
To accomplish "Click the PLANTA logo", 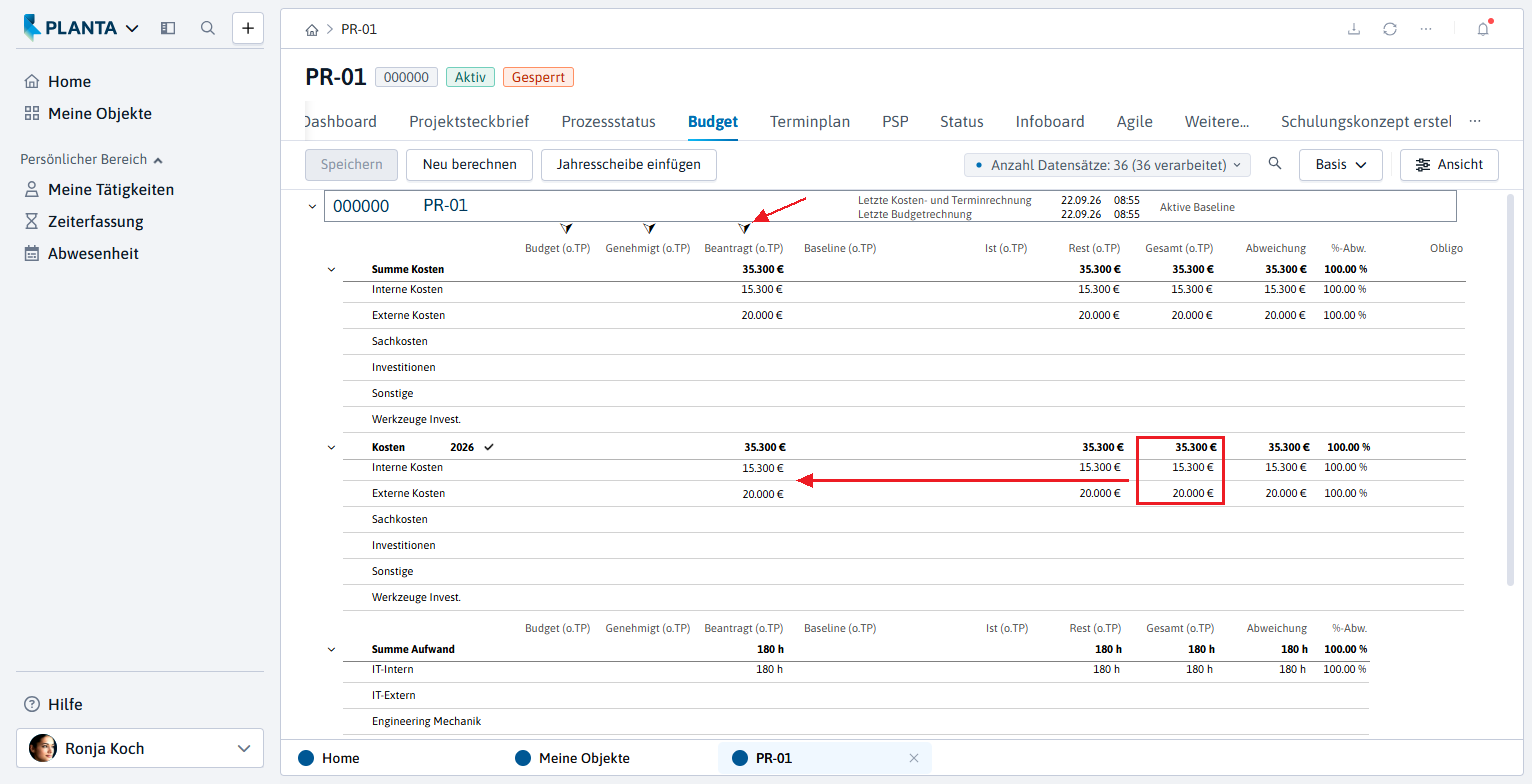I will 70,28.
